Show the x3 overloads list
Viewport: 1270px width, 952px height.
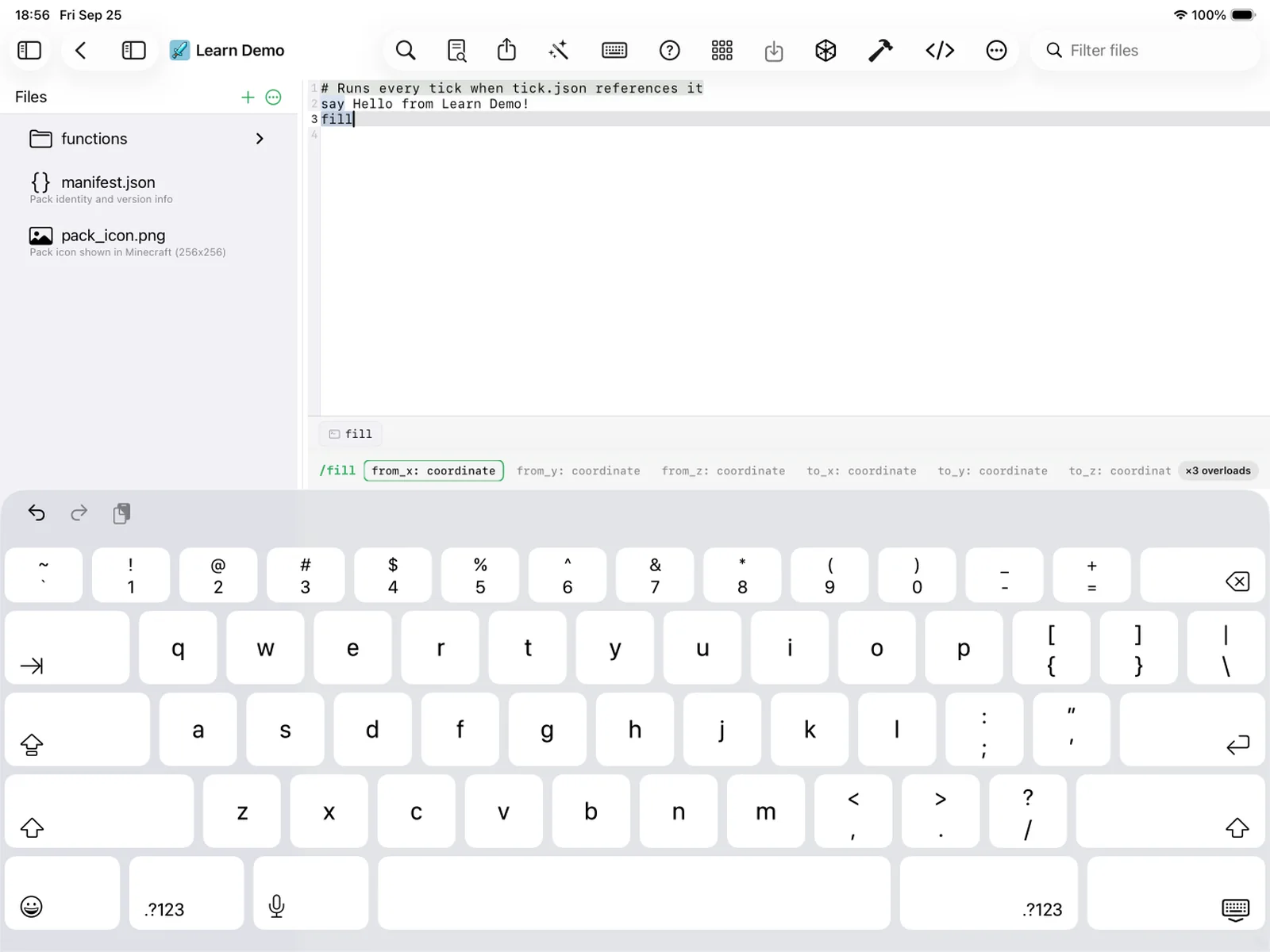(1218, 470)
